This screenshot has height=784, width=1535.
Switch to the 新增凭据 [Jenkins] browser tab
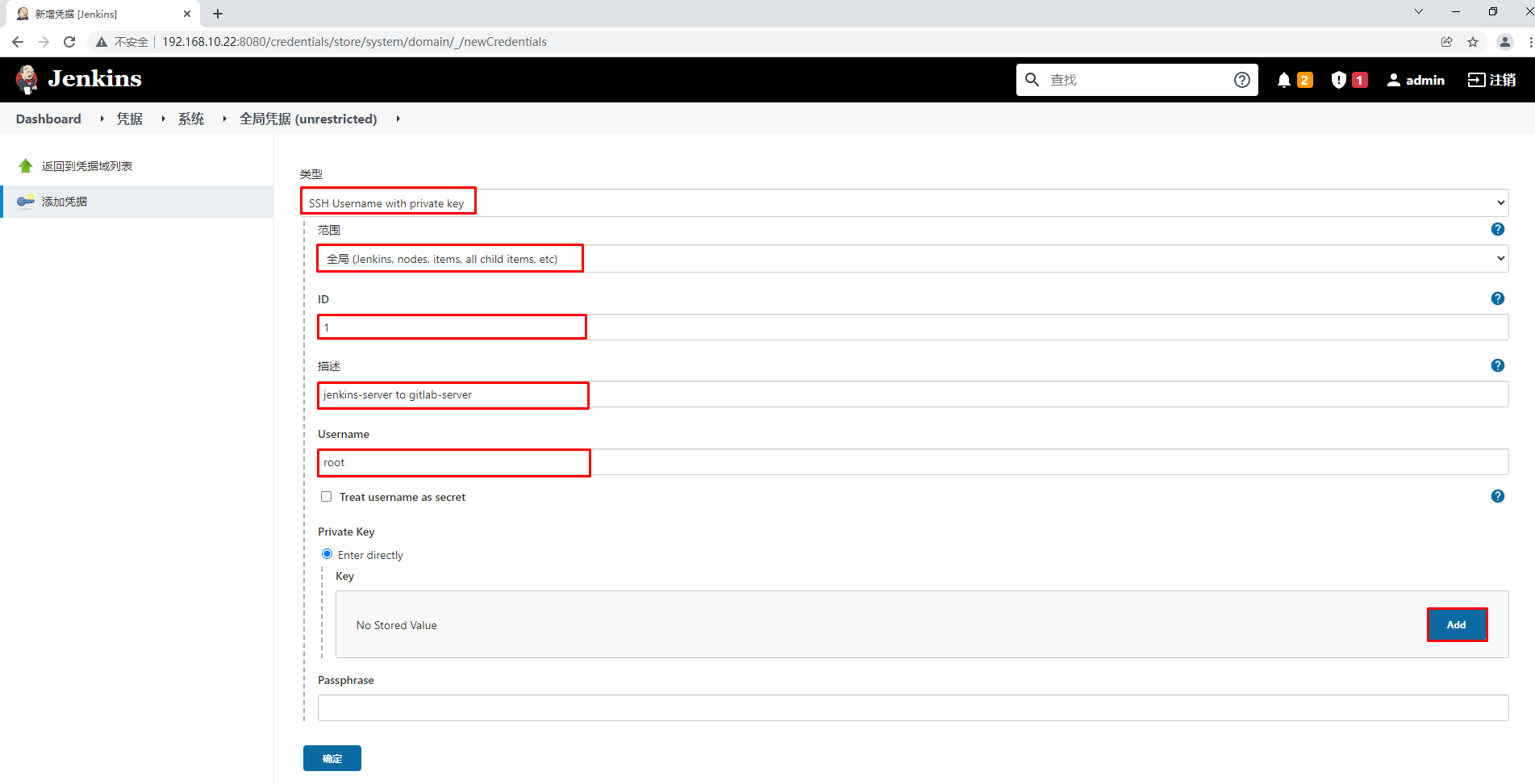click(102, 14)
